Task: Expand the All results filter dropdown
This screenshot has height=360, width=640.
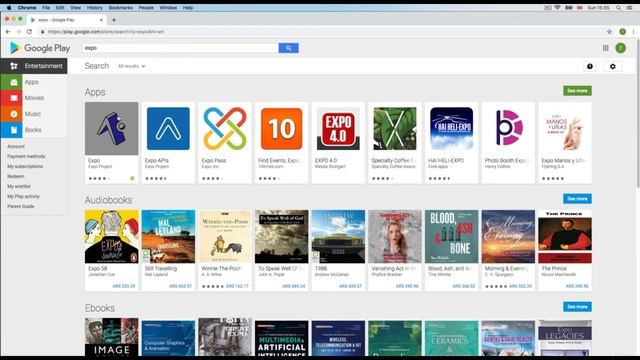Action: coord(131,66)
